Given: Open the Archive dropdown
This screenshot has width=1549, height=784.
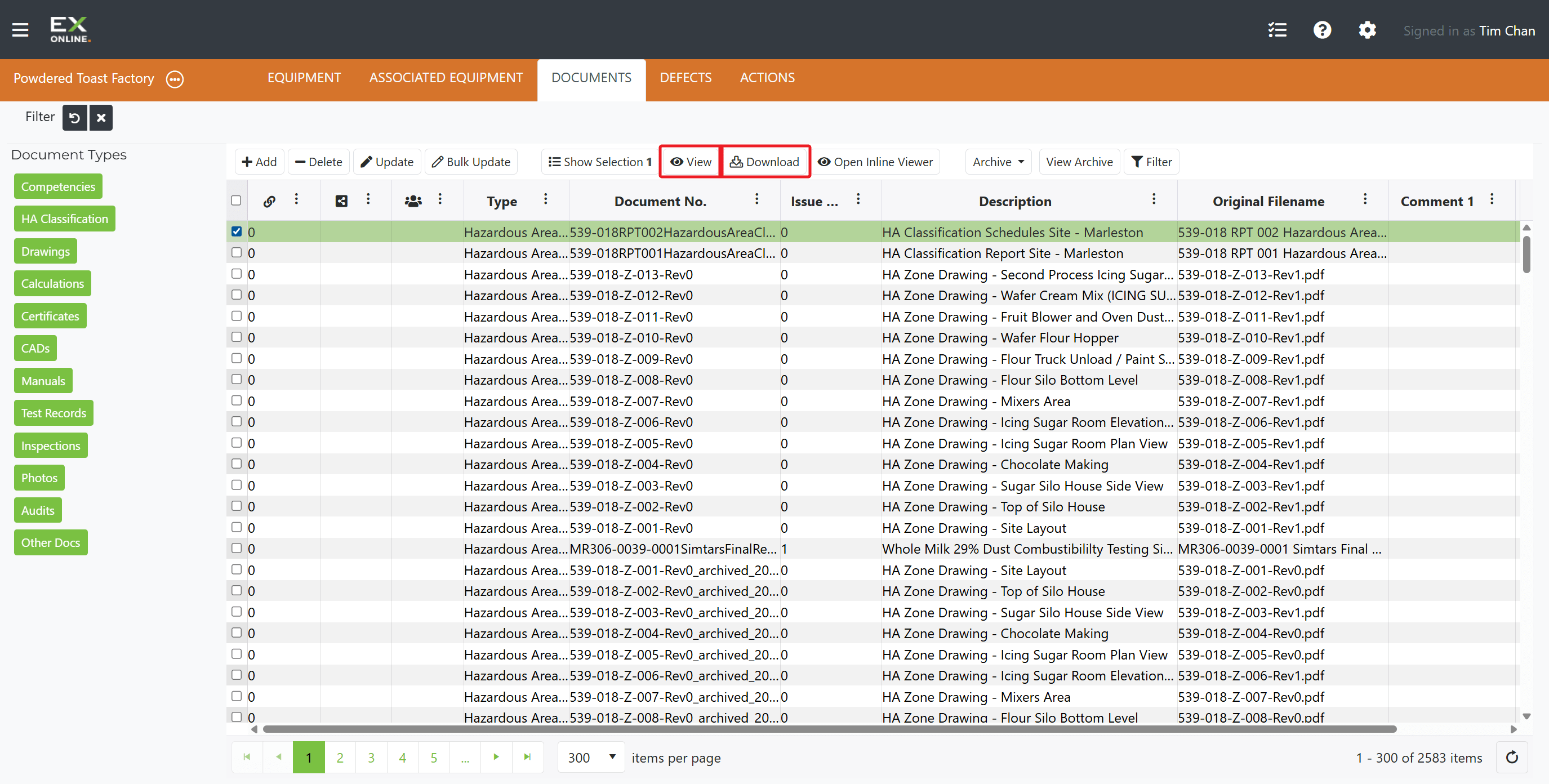Looking at the screenshot, I should tap(998, 162).
